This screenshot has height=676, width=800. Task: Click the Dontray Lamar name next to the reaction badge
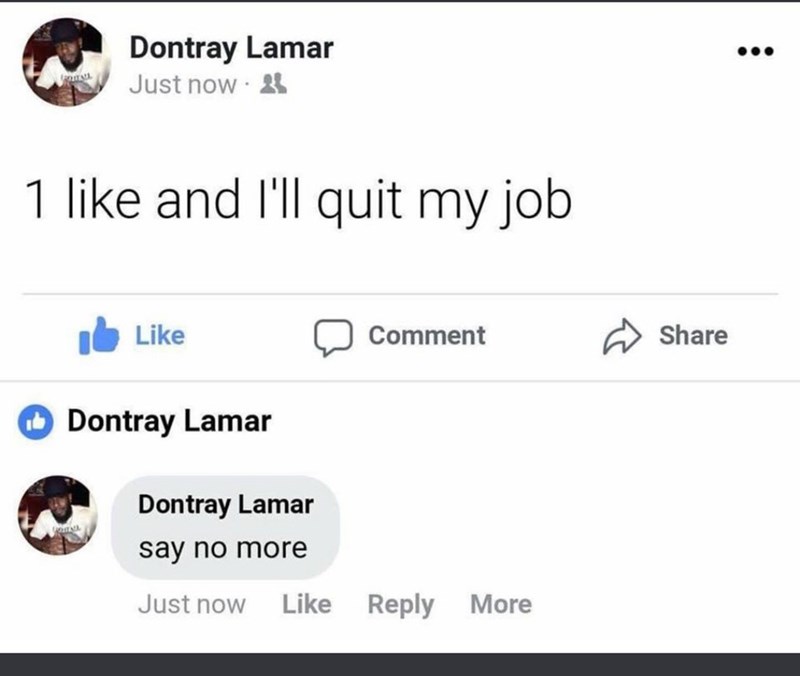[169, 421]
